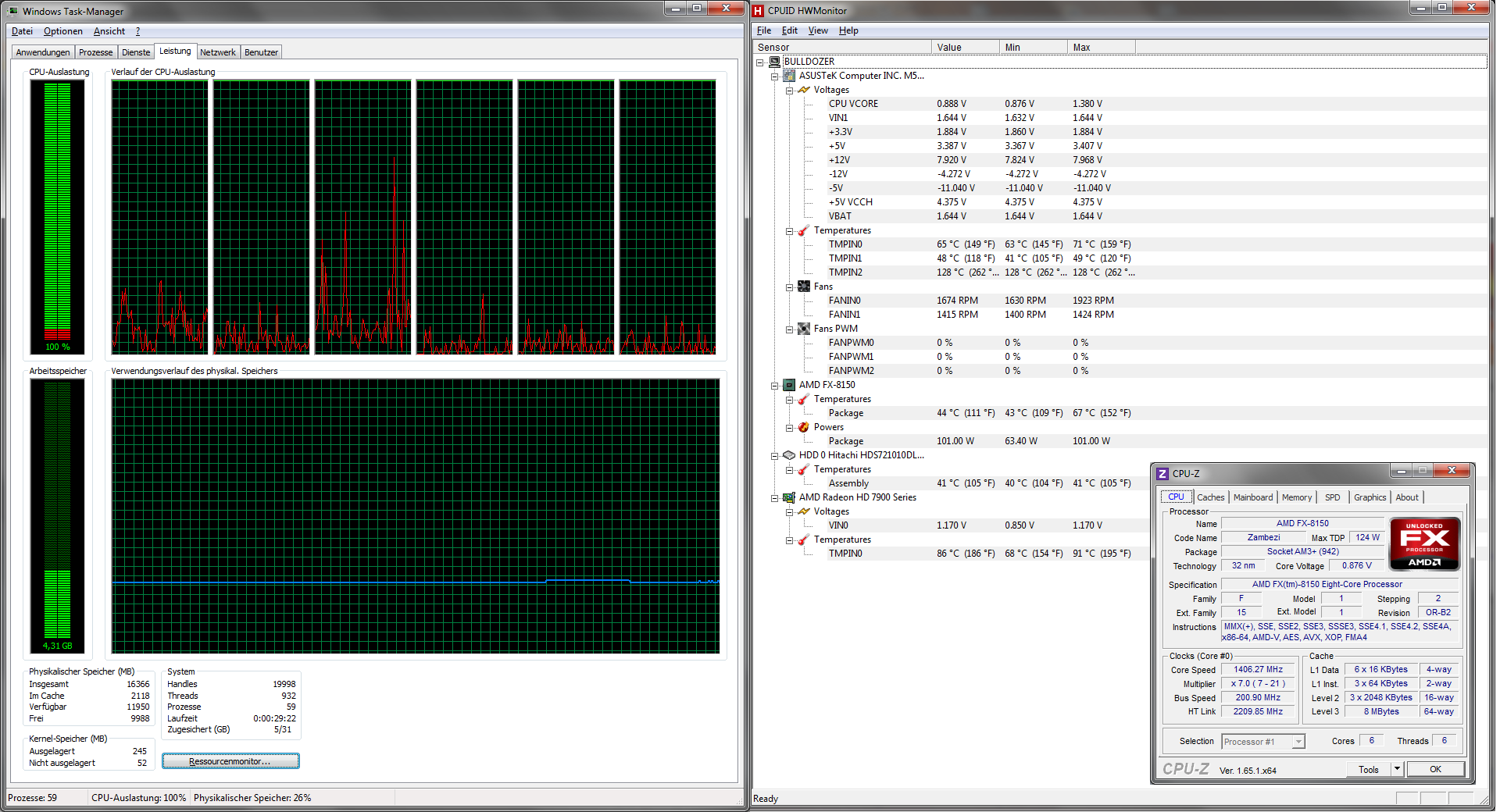This screenshot has height=812, width=1500.
Task: Click the Value column header
Action: coord(966,48)
